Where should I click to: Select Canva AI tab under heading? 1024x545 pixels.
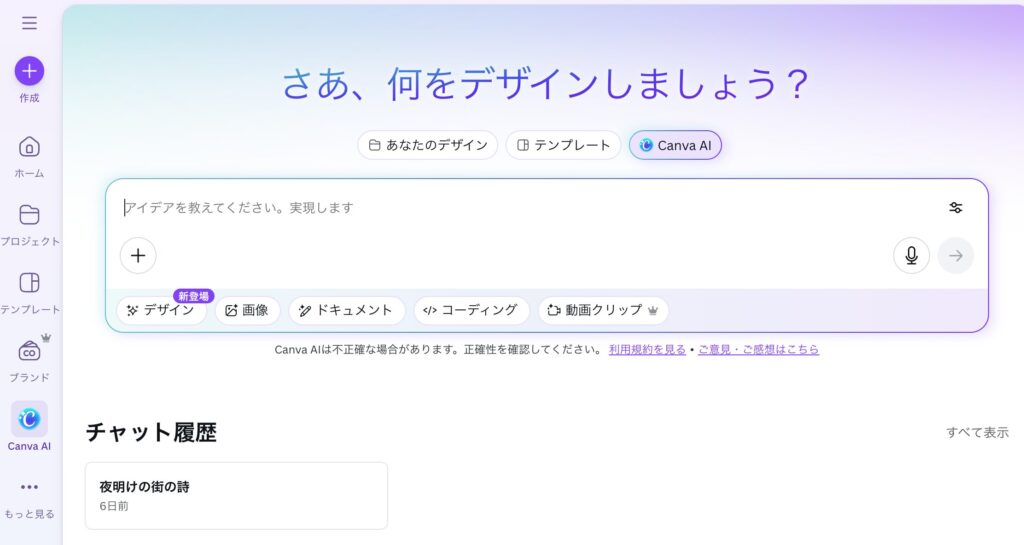click(675, 145)
